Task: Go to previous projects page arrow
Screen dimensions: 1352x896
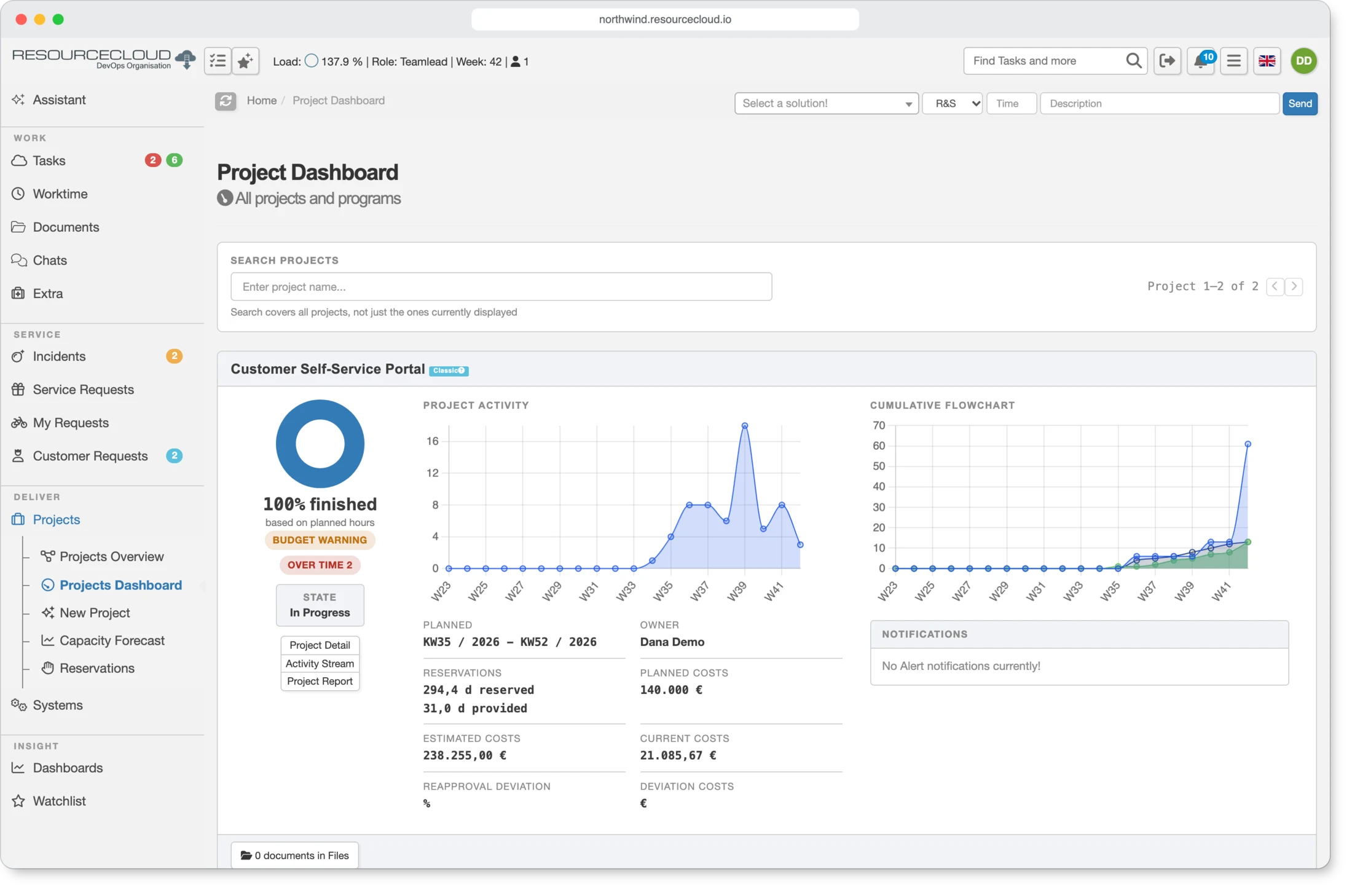Action: pos(1275,286)
